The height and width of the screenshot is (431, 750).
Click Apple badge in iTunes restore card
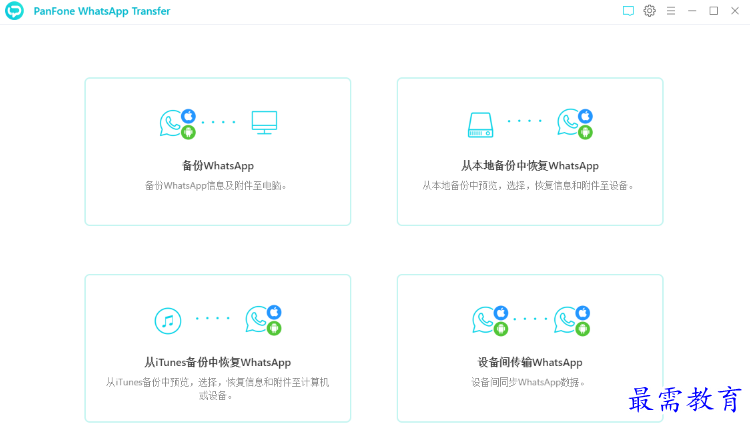coord(274,312)
